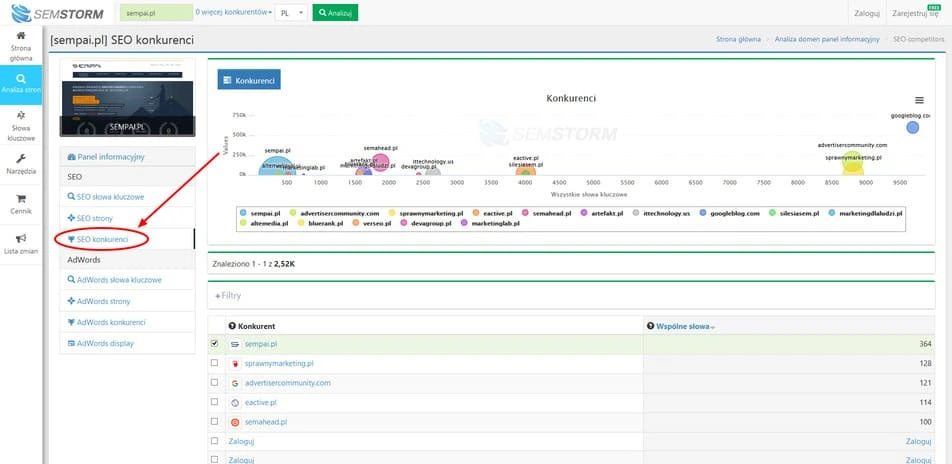Open chart hamburger menu icon
The image size is (952, 464).
[x=919, y=100]
